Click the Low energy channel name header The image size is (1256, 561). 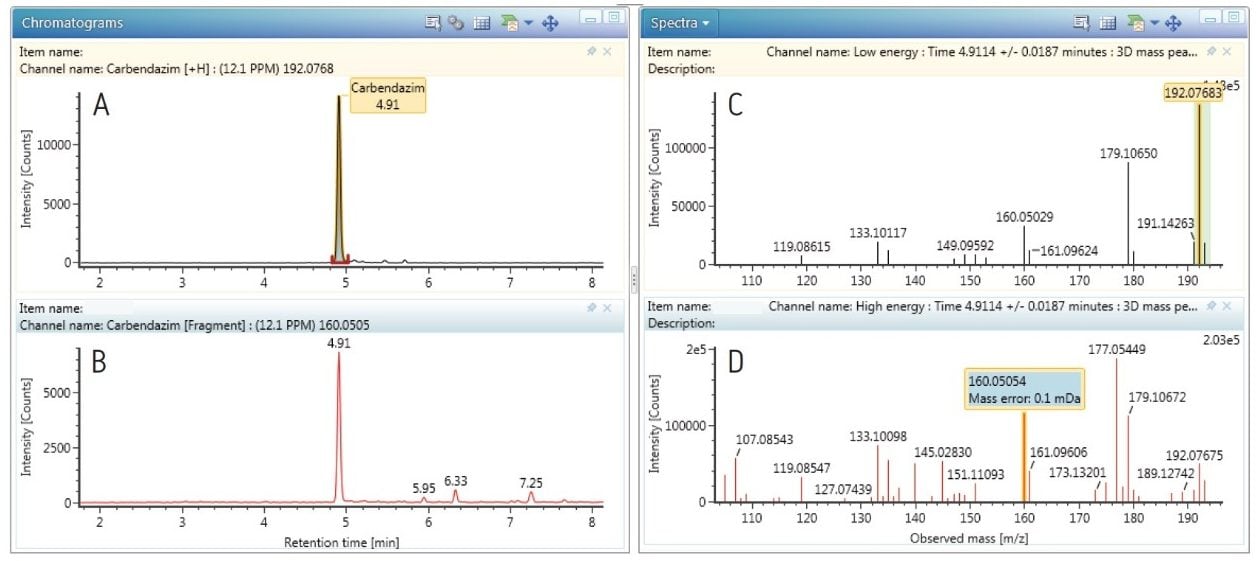(982, 51)
